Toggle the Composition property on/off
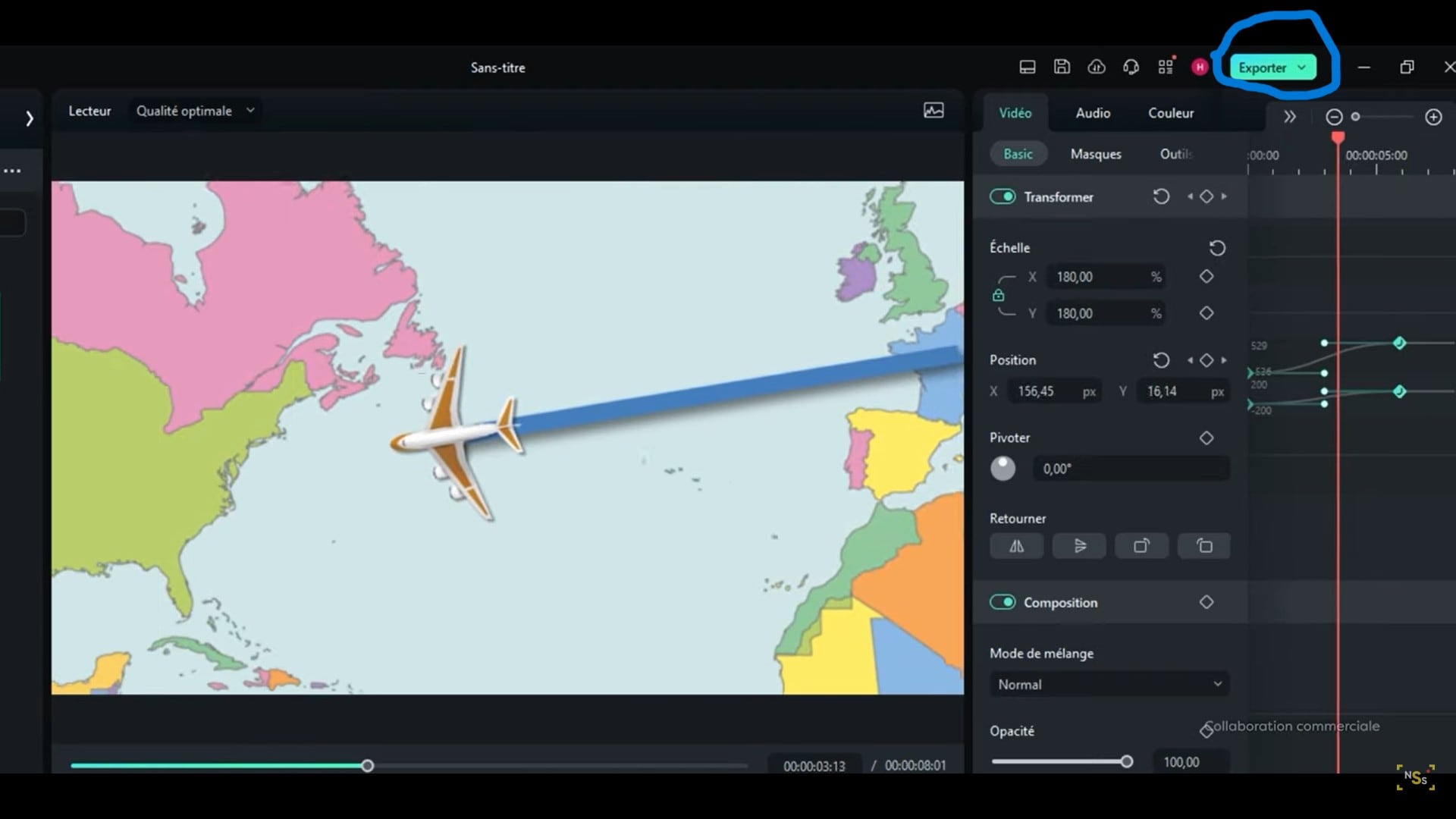The width and height of the screenshot is (1456, 819). pyautogui.click(x=1003, y=602)
